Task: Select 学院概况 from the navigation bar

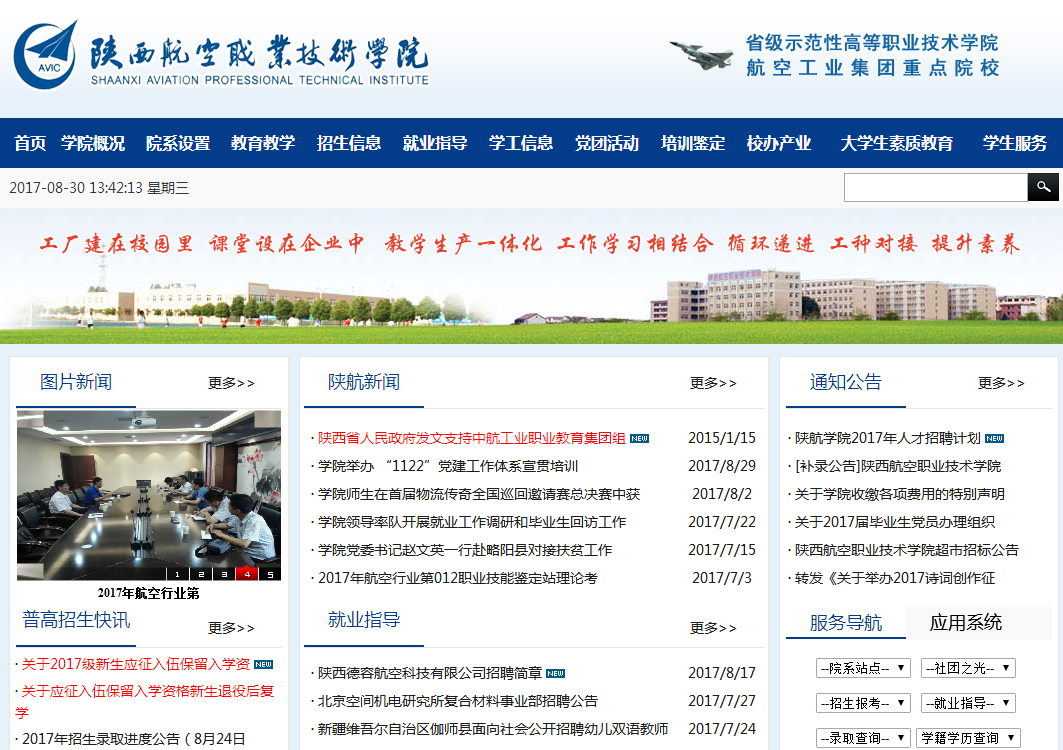Action: (93, 143)
